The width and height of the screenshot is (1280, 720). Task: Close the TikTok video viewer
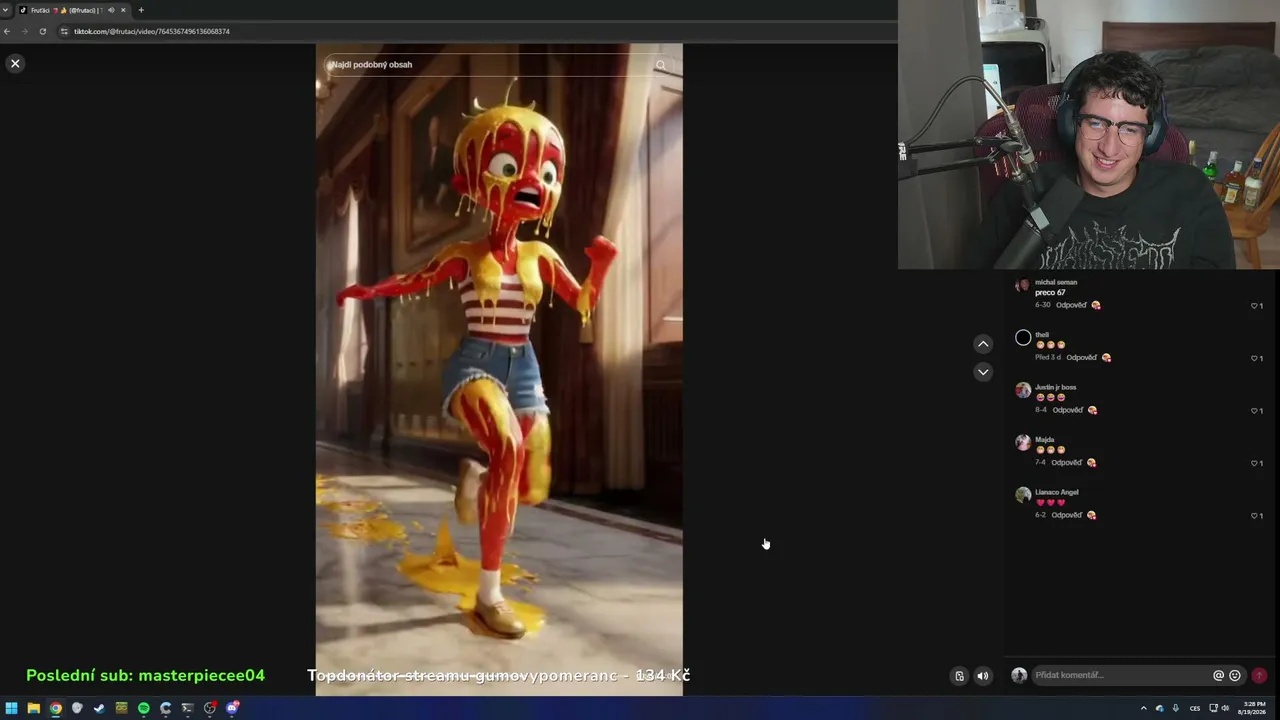(x=15, y=63)
